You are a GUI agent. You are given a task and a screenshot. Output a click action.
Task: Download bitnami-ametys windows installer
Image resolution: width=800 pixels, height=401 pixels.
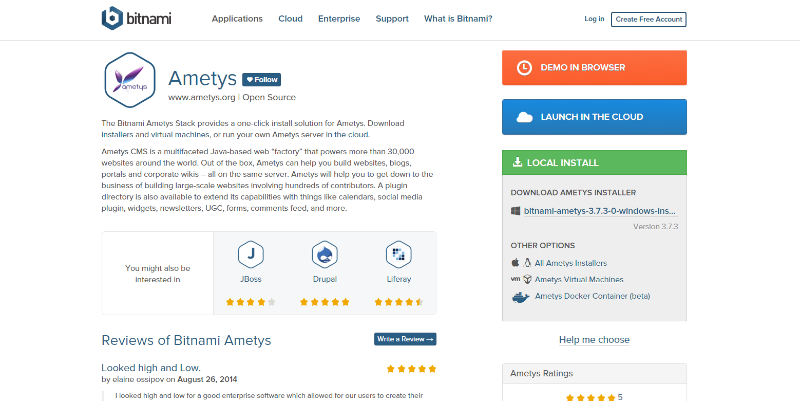[x=601, y=211]
